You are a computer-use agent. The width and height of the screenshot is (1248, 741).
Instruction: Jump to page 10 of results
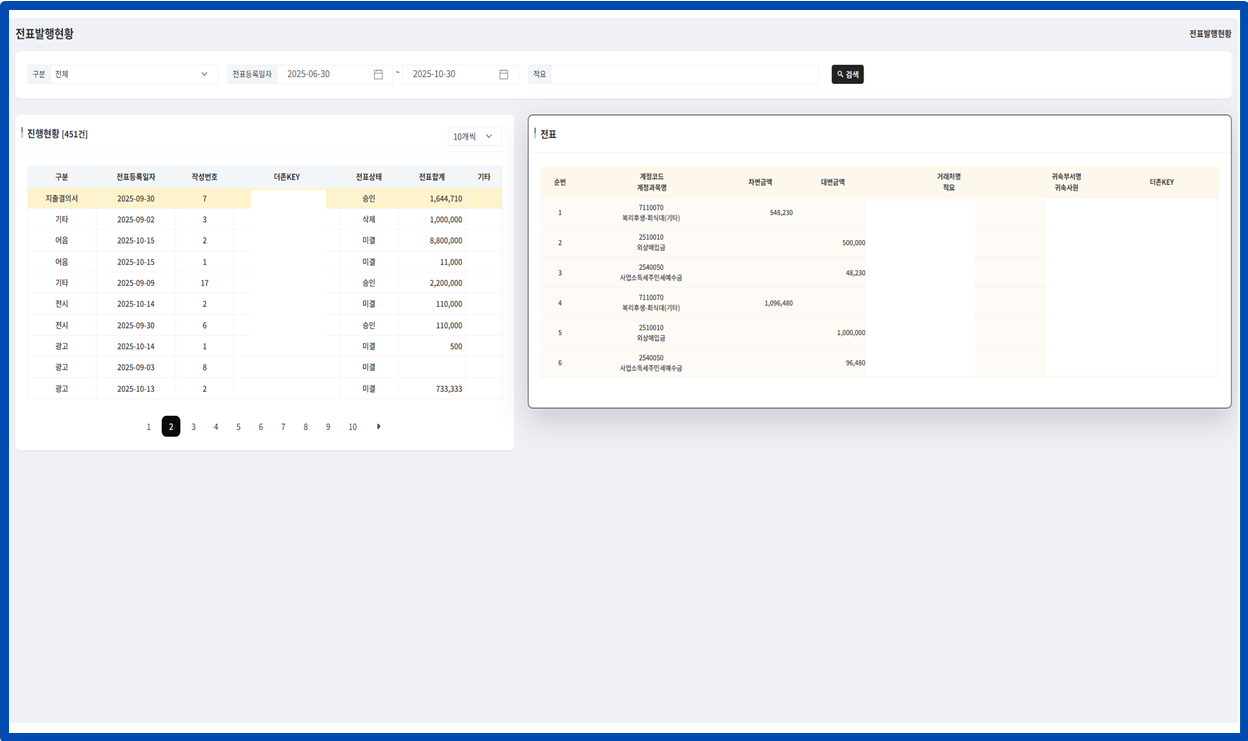pyautogui.click(x=352, y=427)
